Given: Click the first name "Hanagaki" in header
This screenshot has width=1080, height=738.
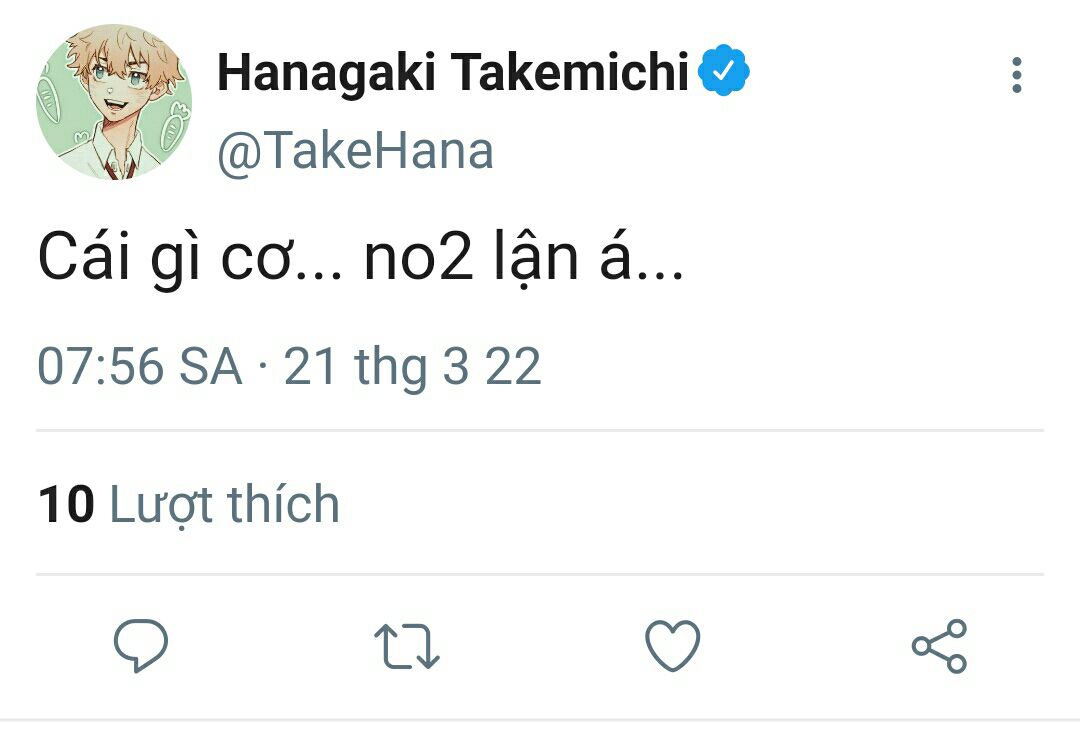Looking at the screenshot, I should [326, 74].
